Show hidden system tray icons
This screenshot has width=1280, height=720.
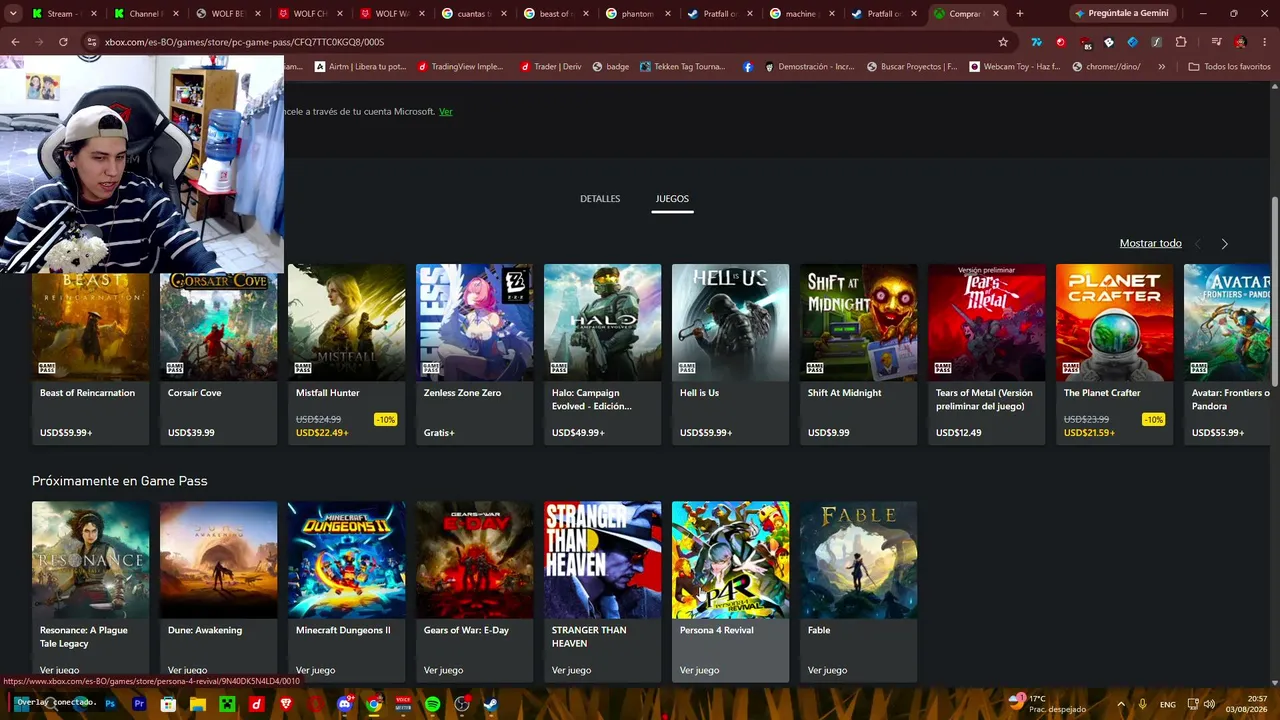point(1121,704)
